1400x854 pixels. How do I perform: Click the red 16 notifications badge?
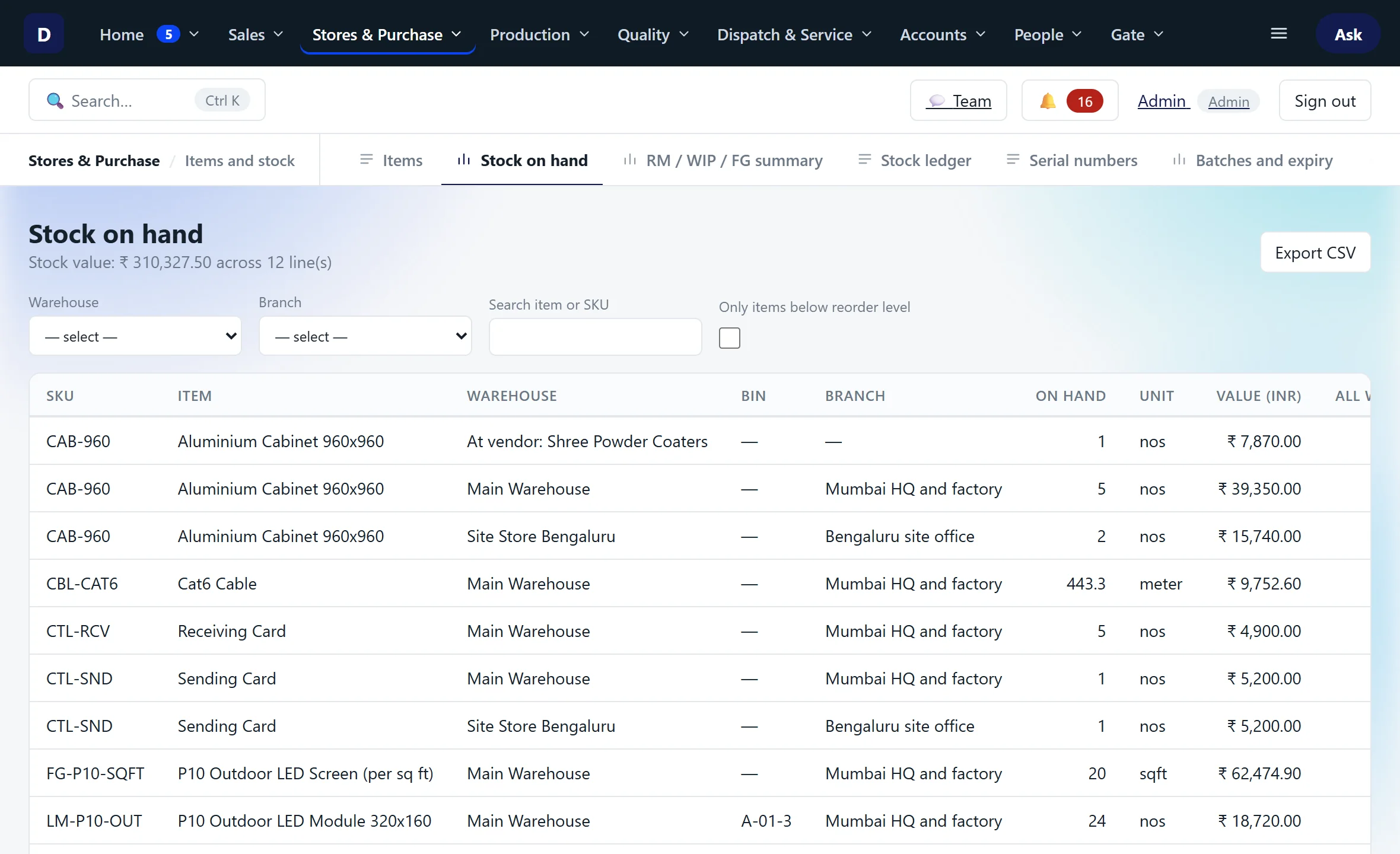[1085, 101]
